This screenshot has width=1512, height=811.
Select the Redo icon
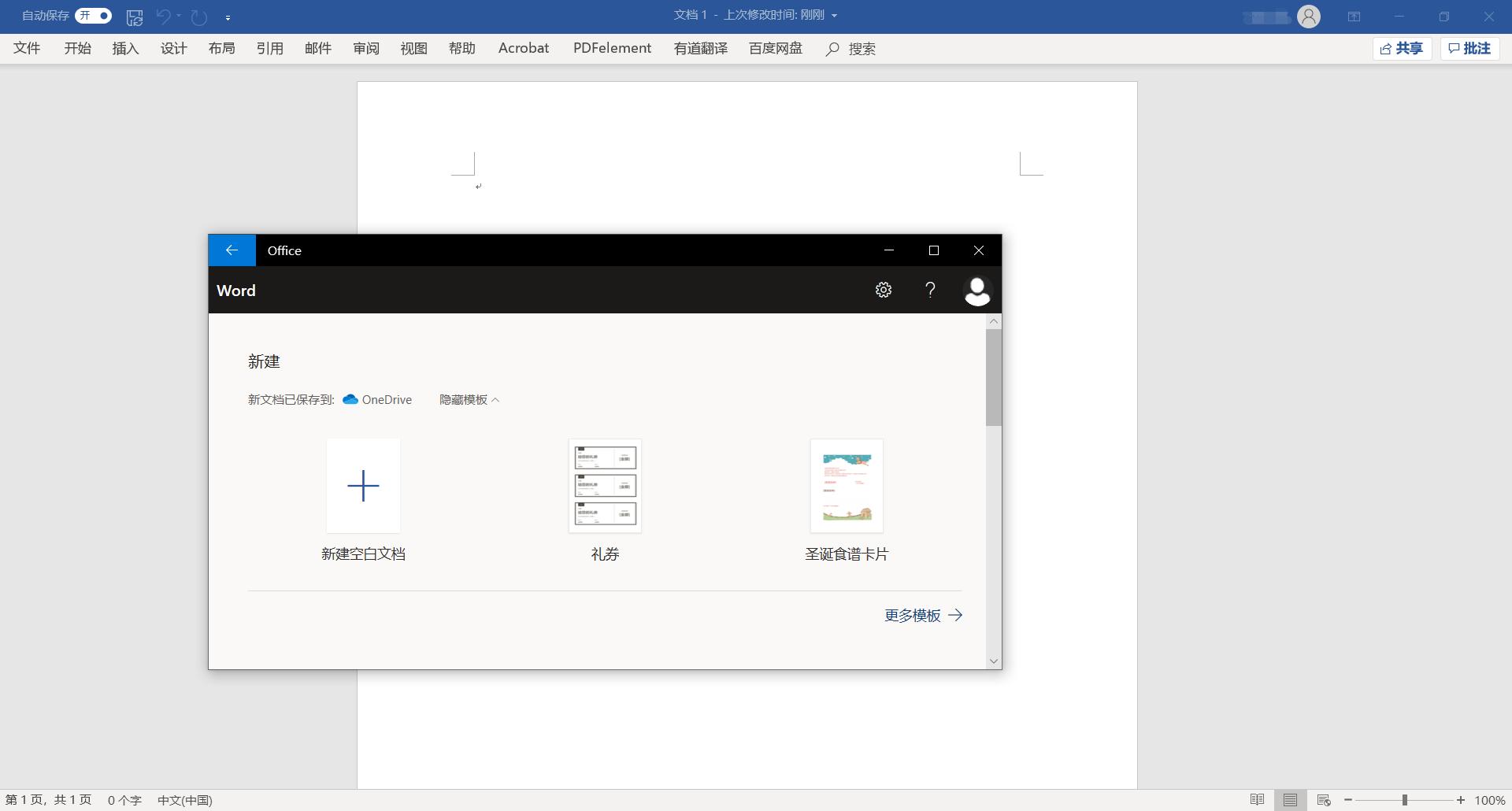[x=198, y=17]
